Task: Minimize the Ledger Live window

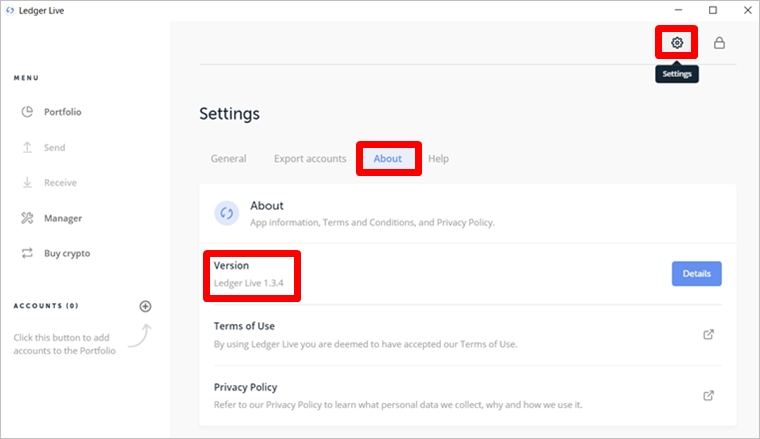Action: [679, 10]
